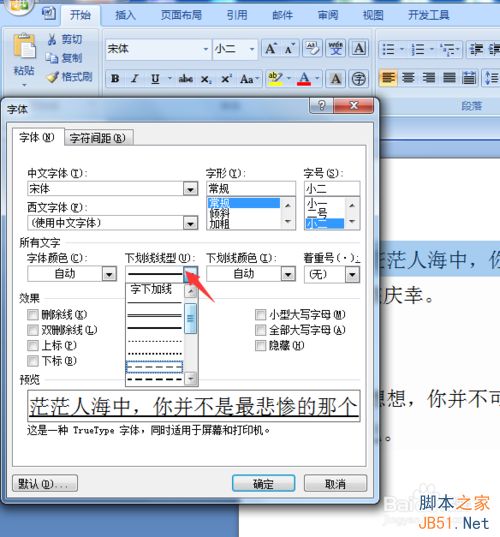Select the 字体 tab in the dialog

pyautogui.click(x=37, y=137)
